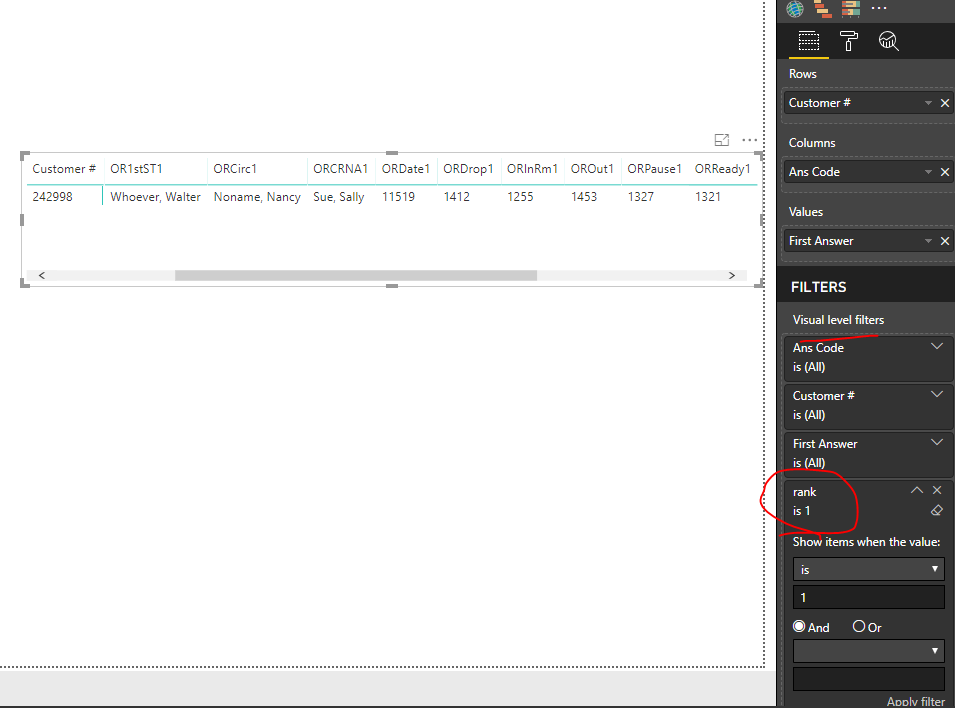Select the And radio option
955x708 pixels.
point(798,626)
